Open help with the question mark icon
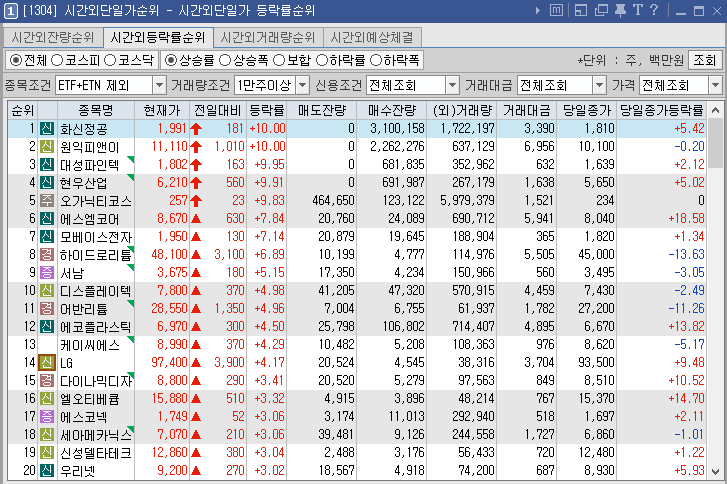The width and height of the screenshot is (727, 484). [x=654, y=10]
